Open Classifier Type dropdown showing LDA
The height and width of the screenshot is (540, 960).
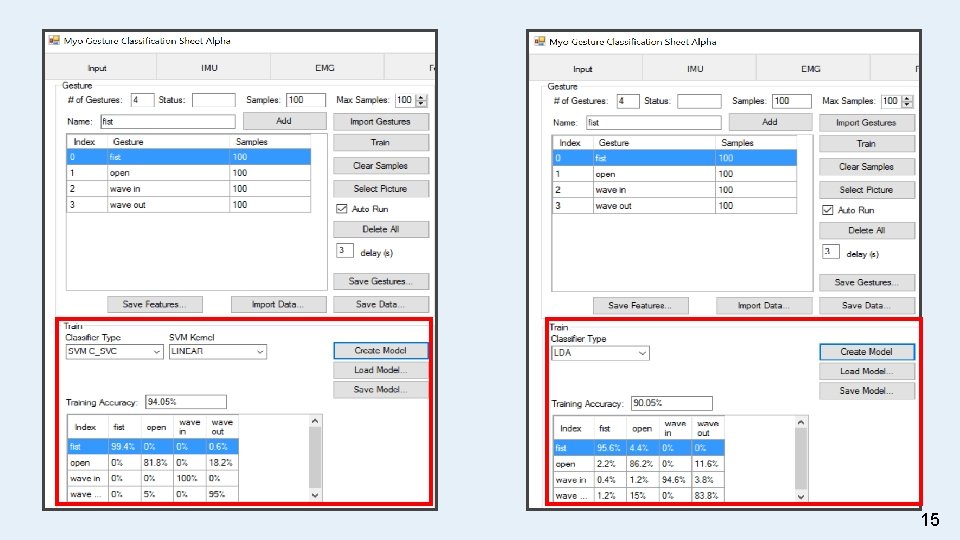coord(600,353)
